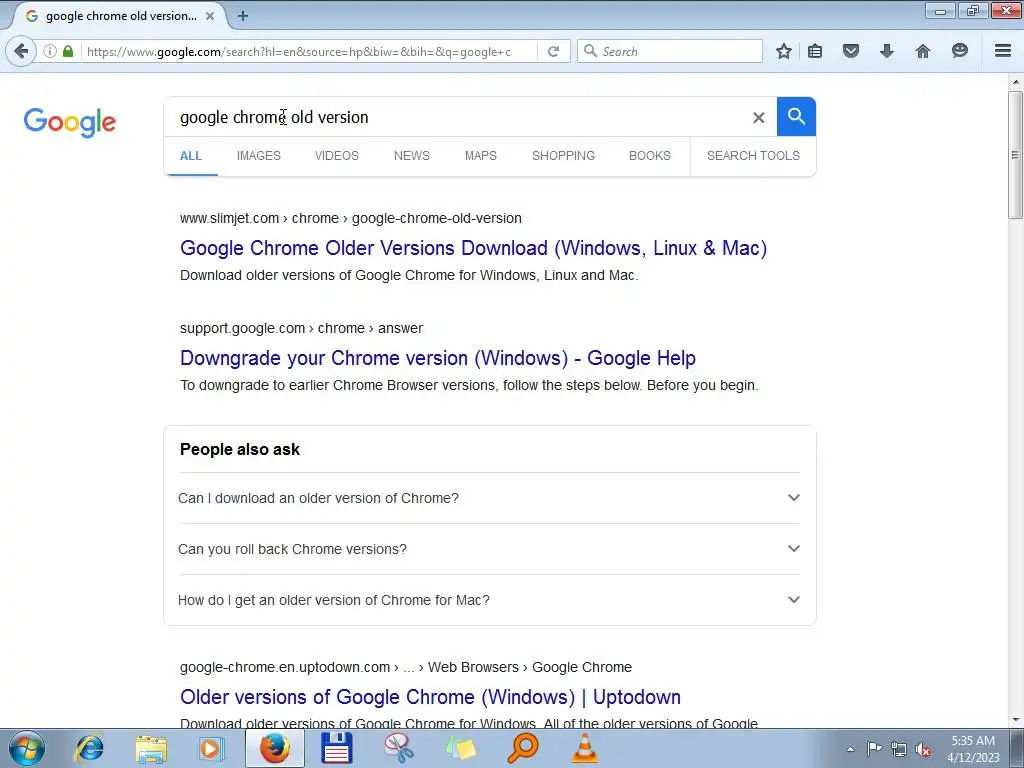Expand 'Can you roll back Chrome versions?'
The height and width of the screenshot is (768, 1024).
coord(489,549)
